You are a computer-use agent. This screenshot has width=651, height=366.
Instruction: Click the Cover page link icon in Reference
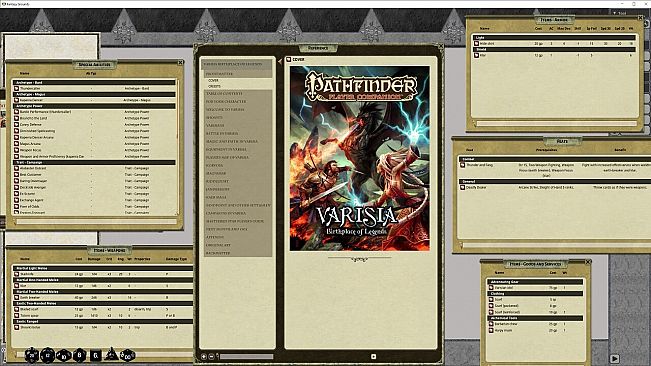tap(289, 60)
